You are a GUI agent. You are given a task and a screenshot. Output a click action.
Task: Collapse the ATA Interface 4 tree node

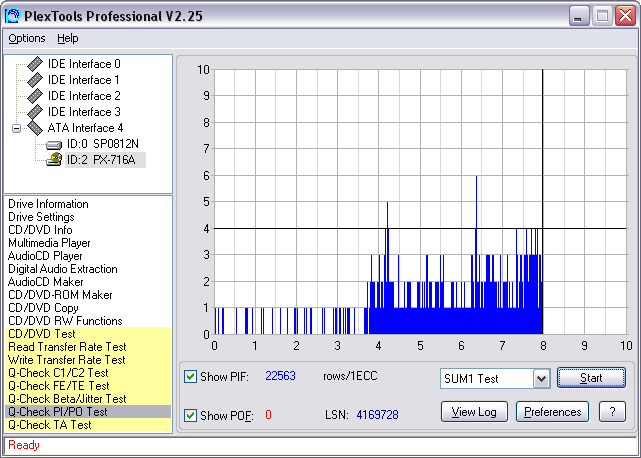[16, 128]
